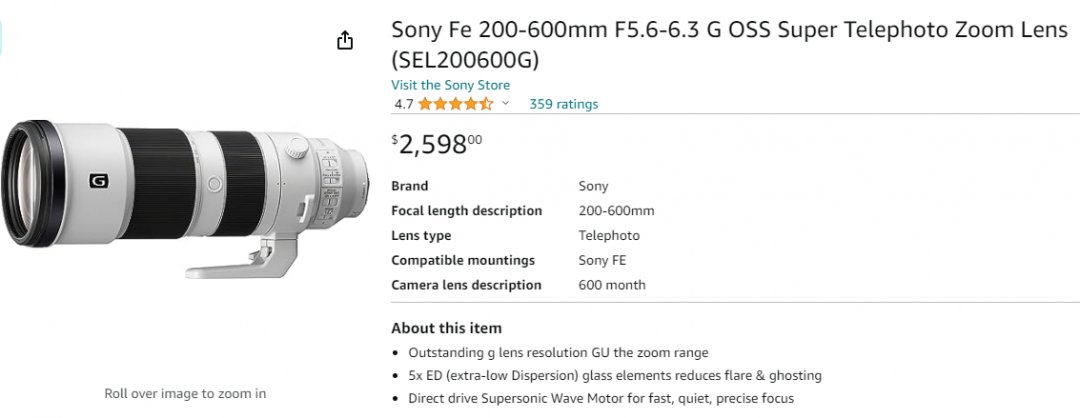Click the Brand row value Sony
Image resolution: width=1080 pixels, height=418 pixels.
[593, 186]
